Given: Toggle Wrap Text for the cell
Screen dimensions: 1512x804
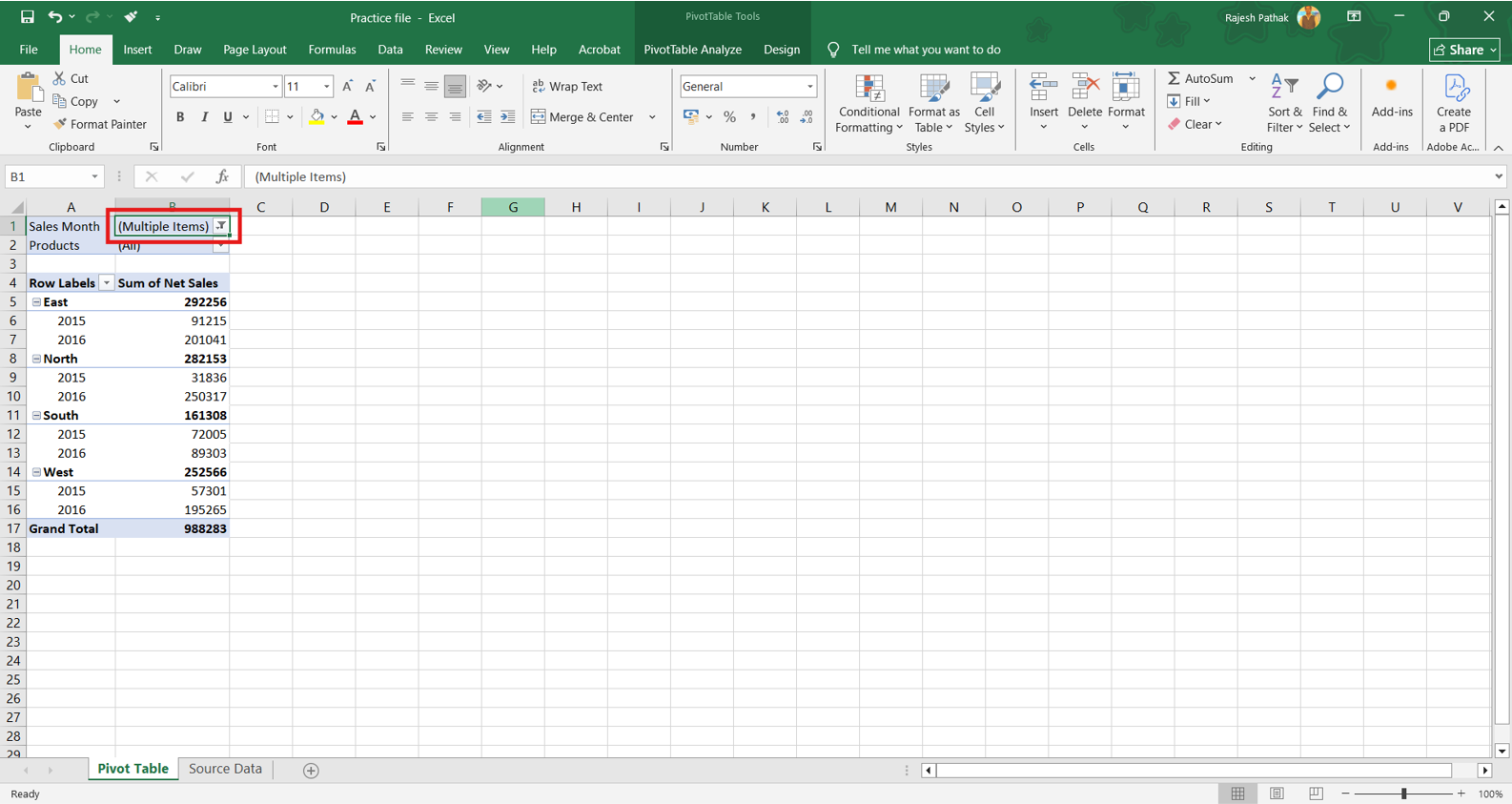Looking at the screenshot, I should pyautogui.click(x=567, y=87).
